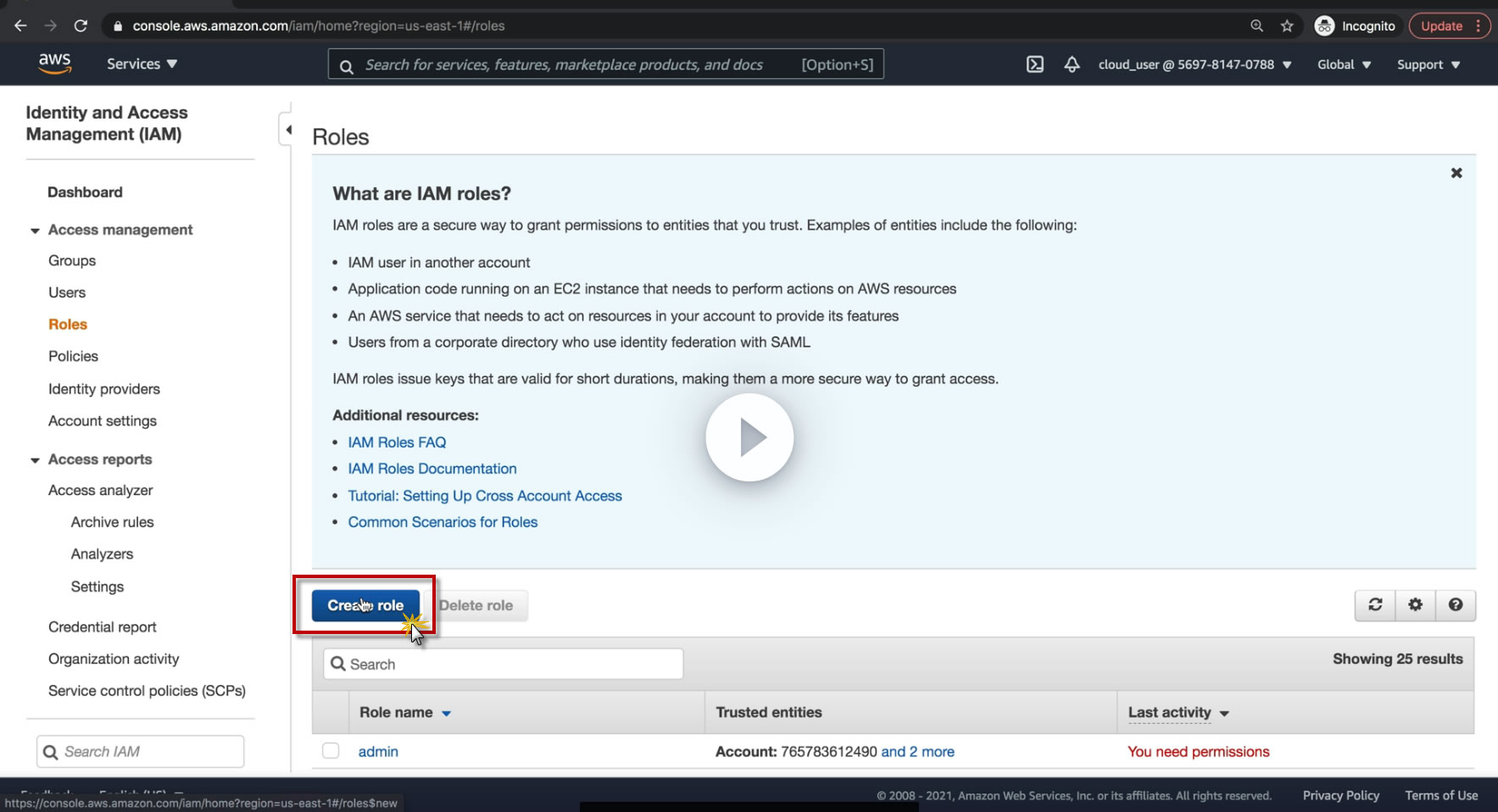Open the Global region dropdown
Screen dimensions: 1498x812
1344,64
